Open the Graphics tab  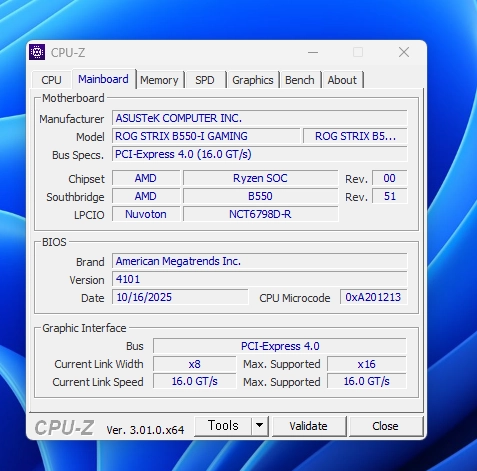point(253,80)
